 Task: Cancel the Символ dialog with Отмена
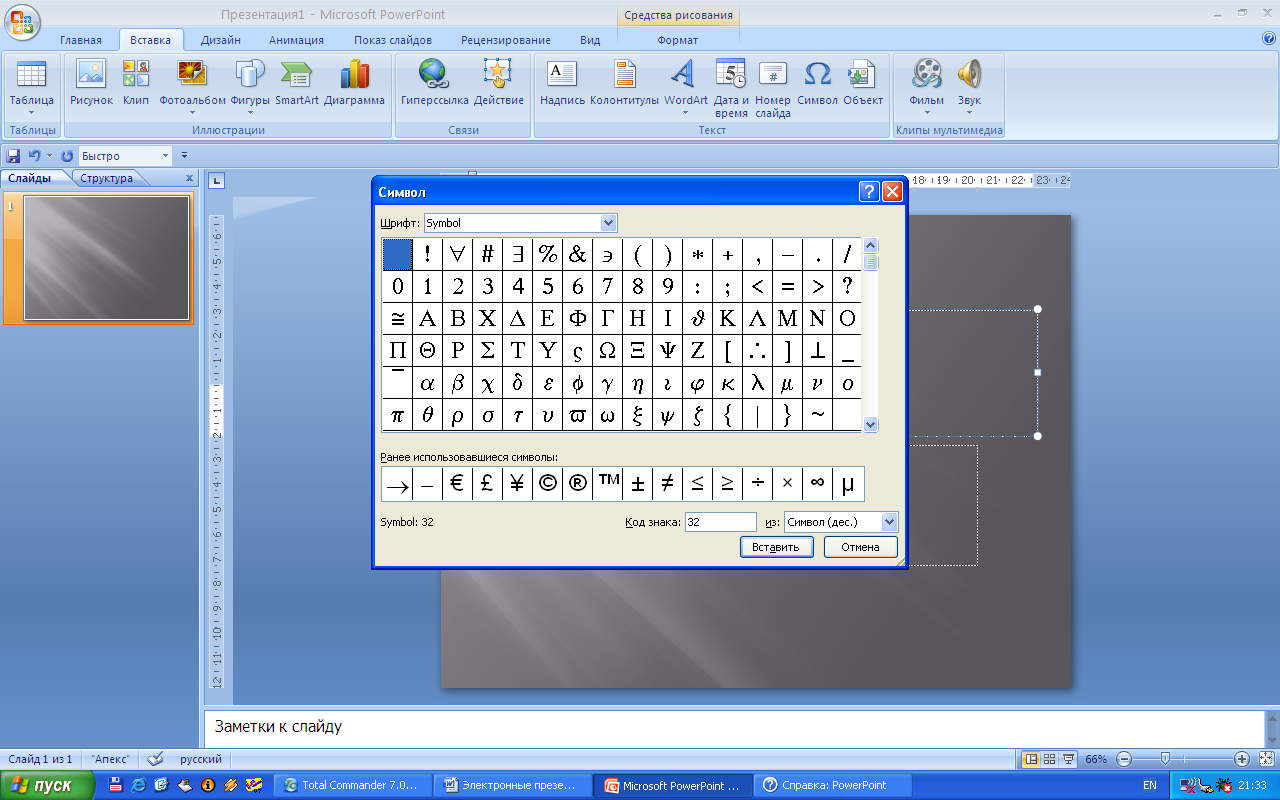tap(860, 547)
